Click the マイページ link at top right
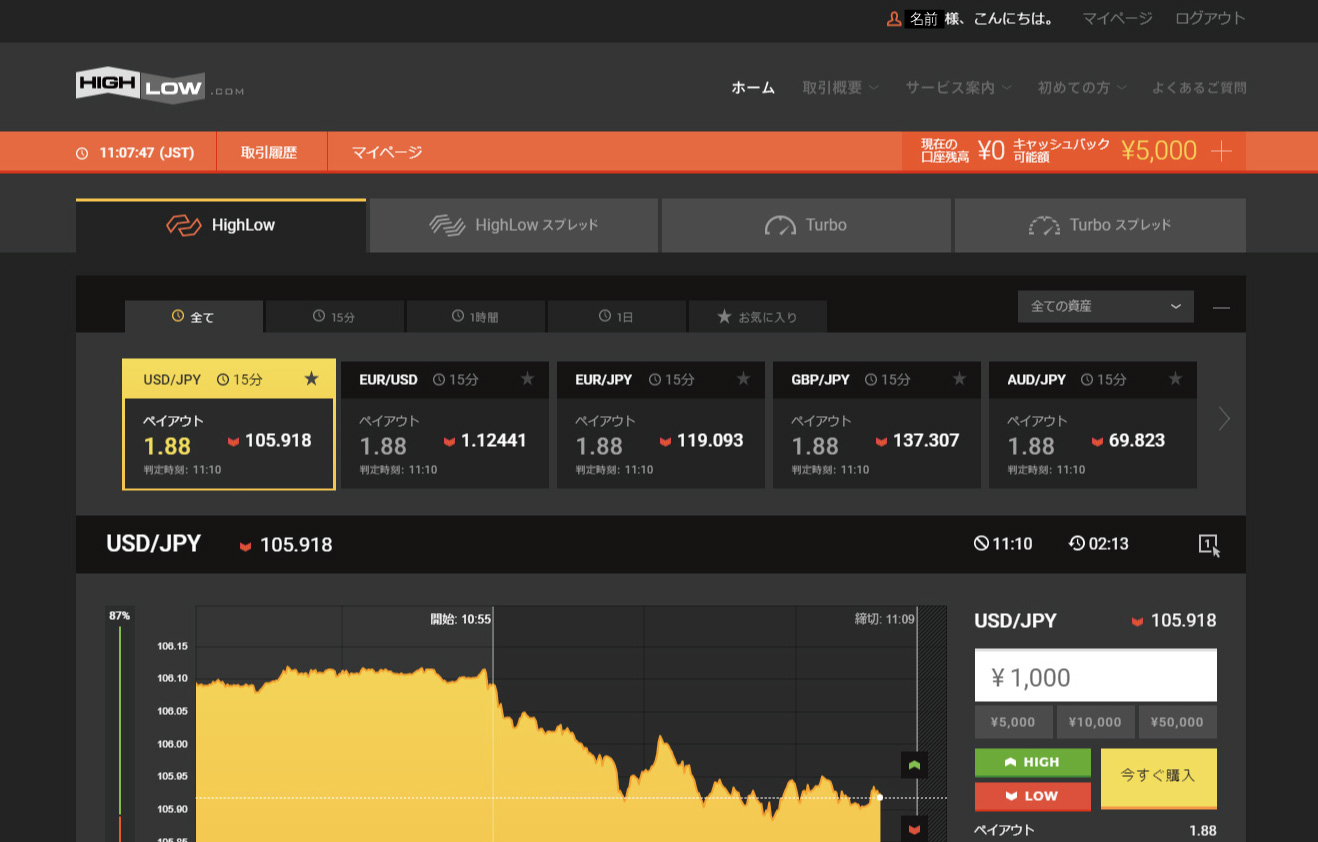The image size is (1318, 842). pyautogui.click(x=1117, y=19)
